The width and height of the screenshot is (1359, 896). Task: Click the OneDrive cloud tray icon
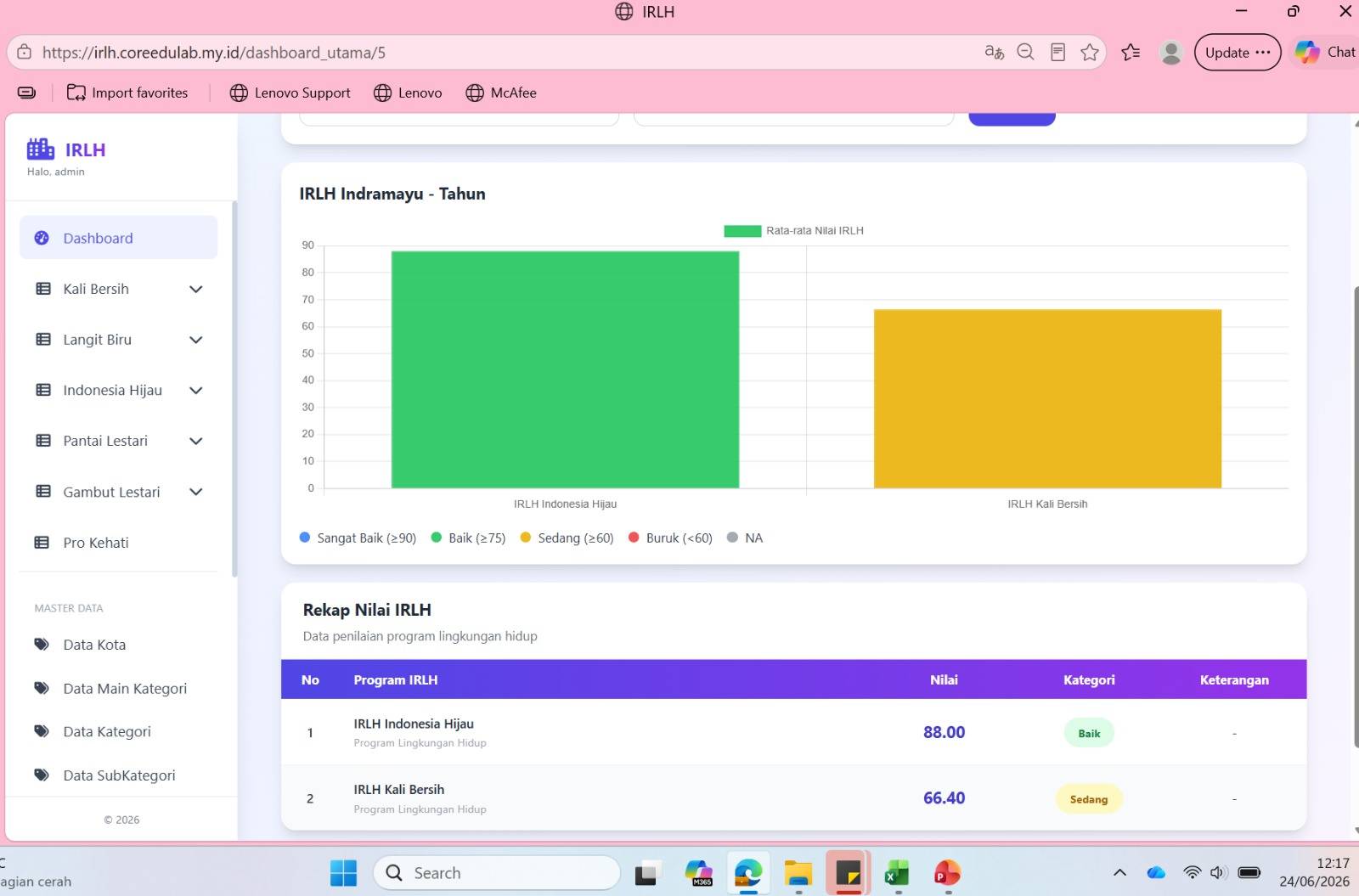click(x=1156, y=872)
